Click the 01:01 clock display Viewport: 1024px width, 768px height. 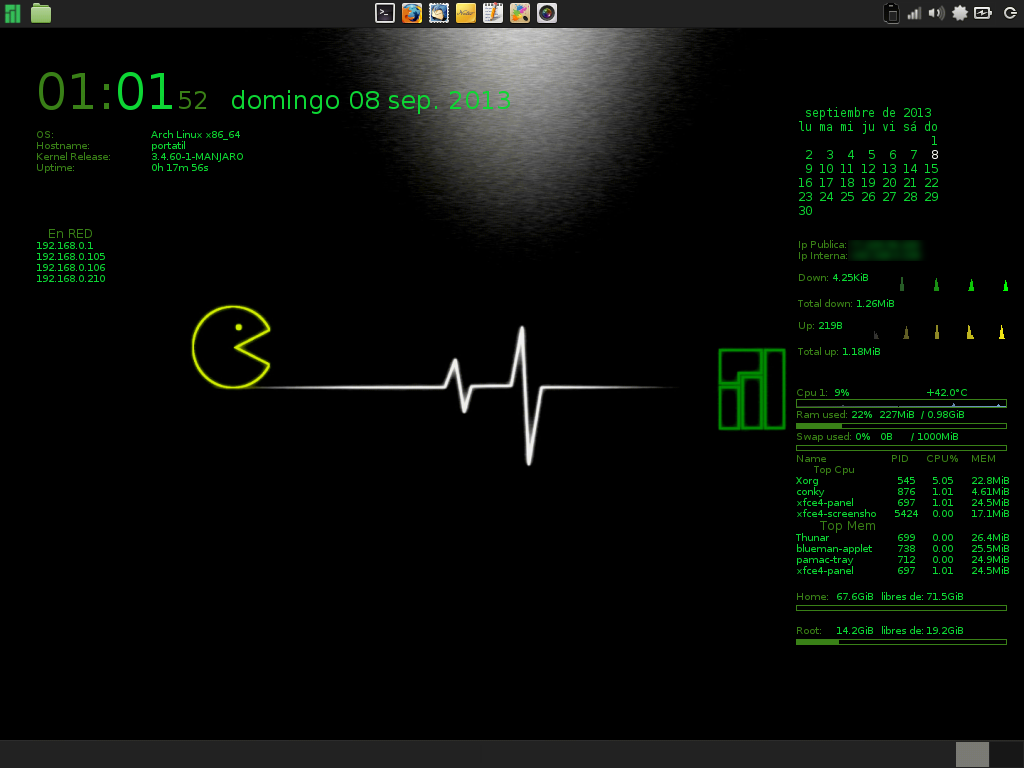coord(105,91)
